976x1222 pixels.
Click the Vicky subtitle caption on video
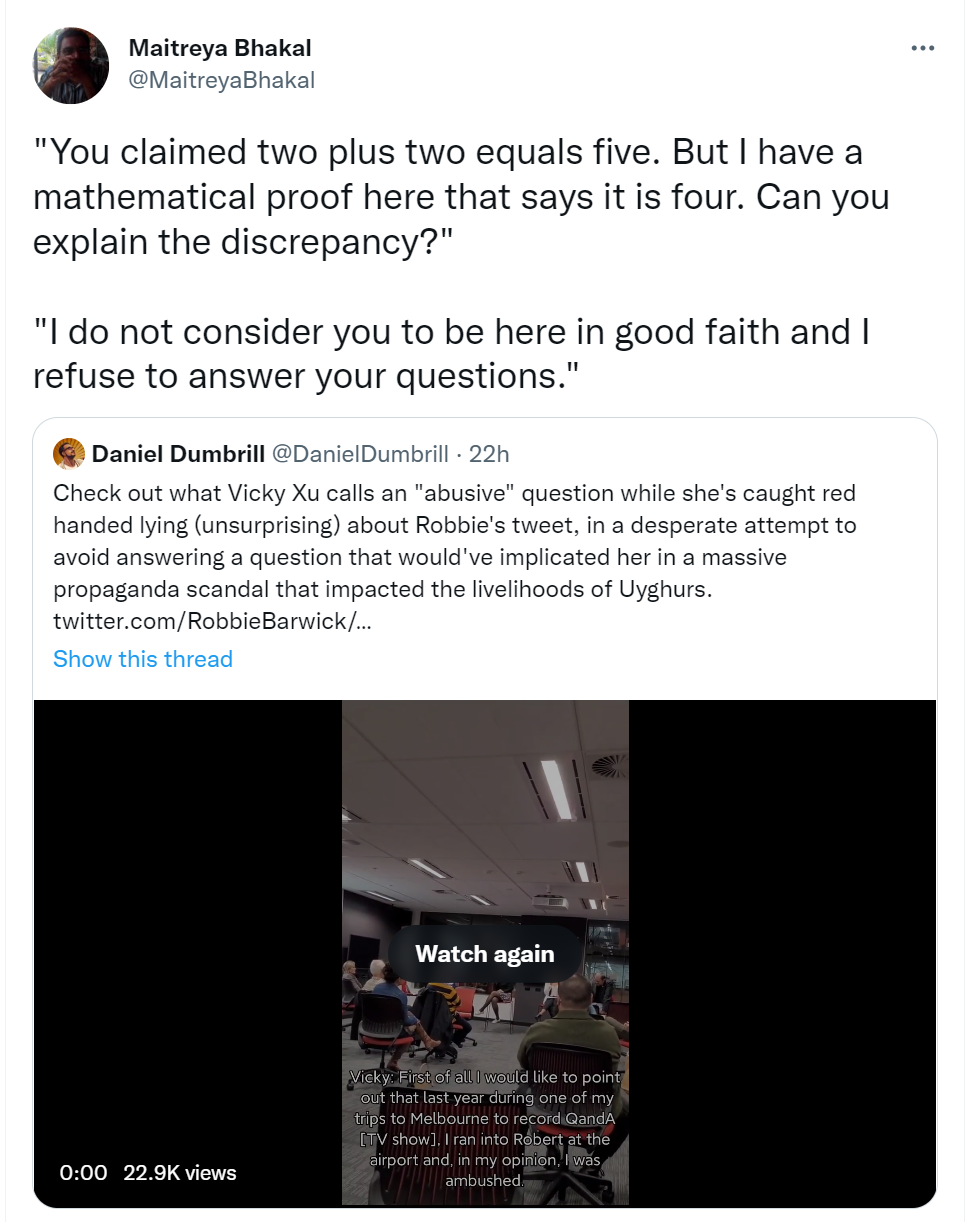[485, 1128]
